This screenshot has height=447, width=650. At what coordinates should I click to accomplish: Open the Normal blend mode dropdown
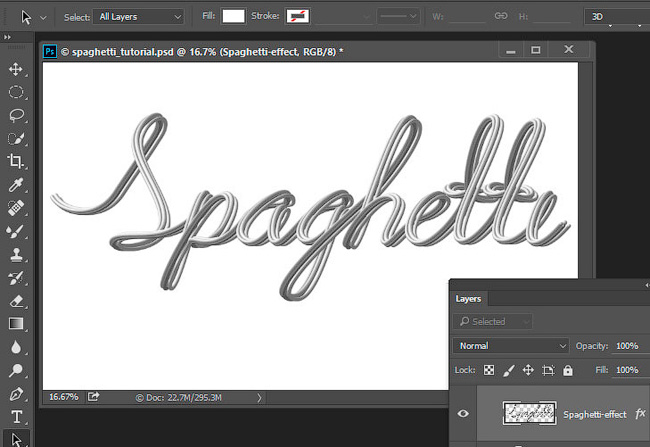click(x=510, y=345)
